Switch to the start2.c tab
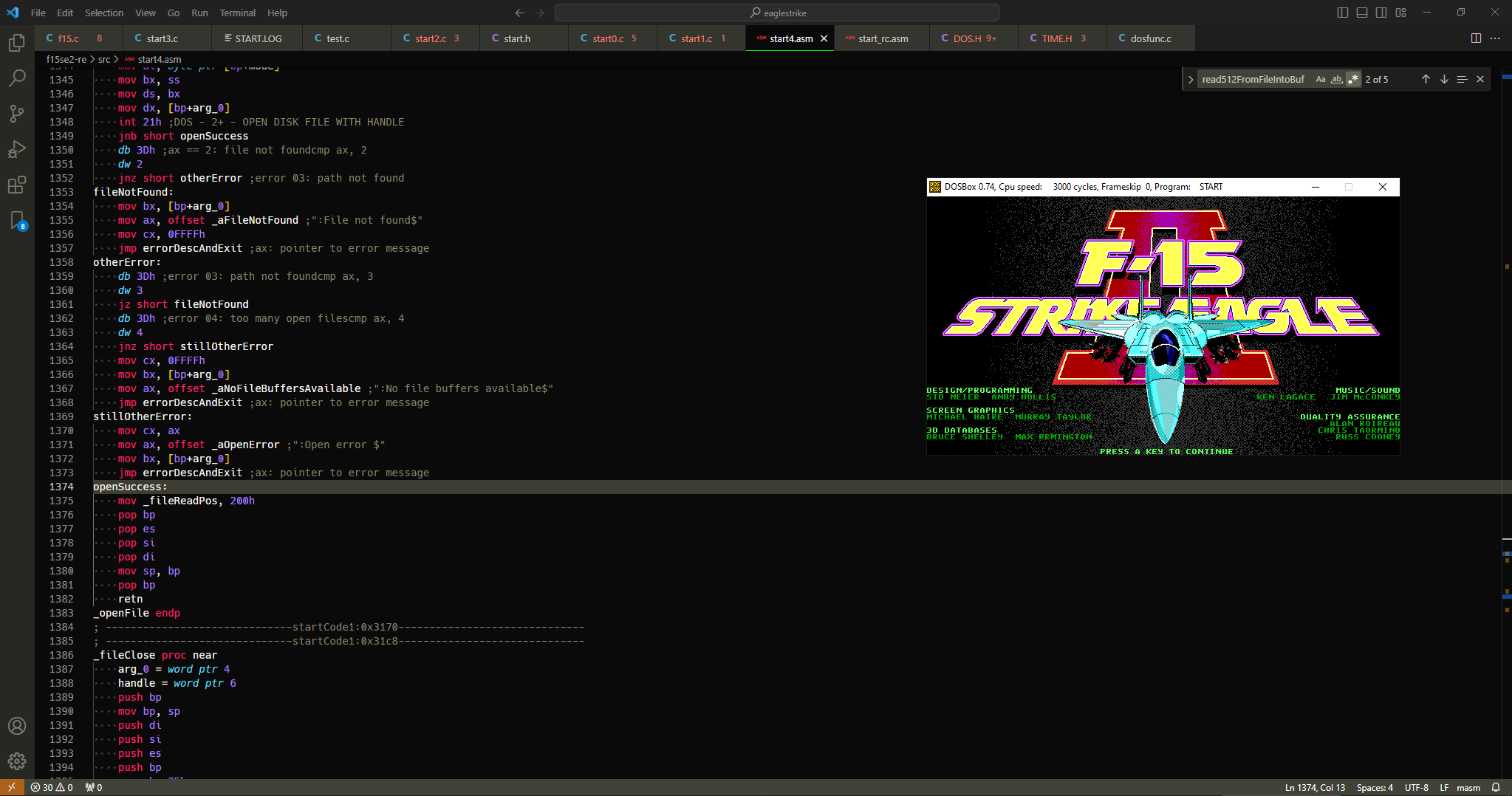The height and width of the screenshot is (796, 1512). point(435,38)
